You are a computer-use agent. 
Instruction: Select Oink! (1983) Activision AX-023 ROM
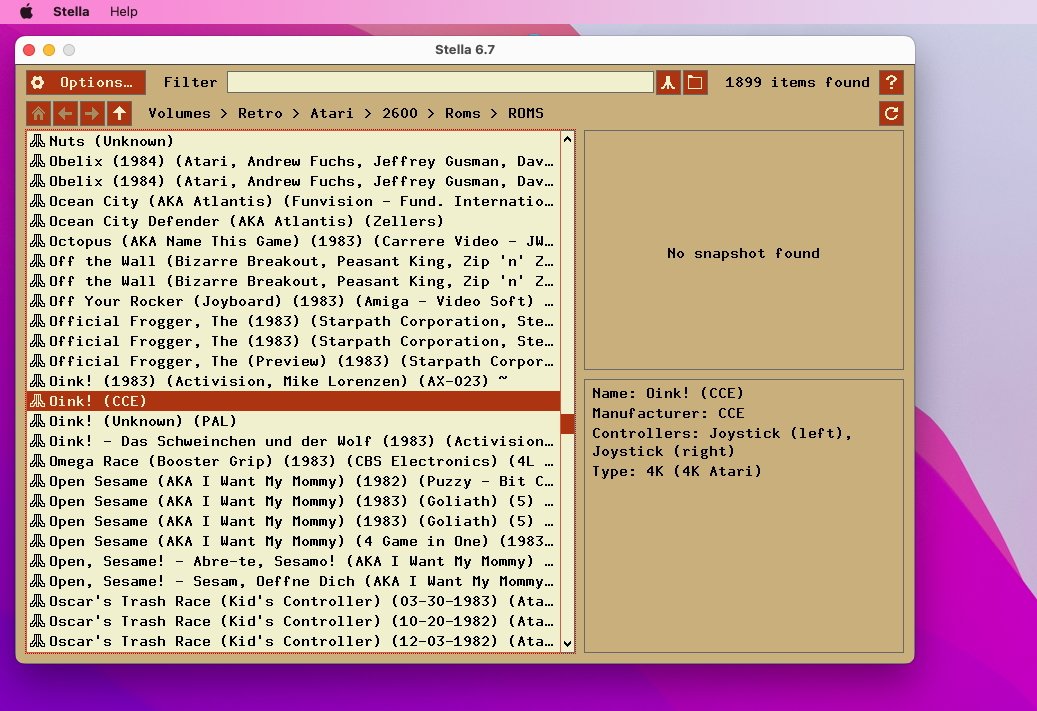(293, 382)
